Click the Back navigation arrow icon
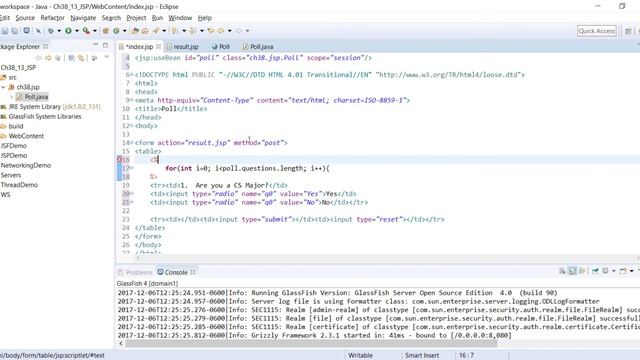This screenshot has width=640, height=360. 221,31
